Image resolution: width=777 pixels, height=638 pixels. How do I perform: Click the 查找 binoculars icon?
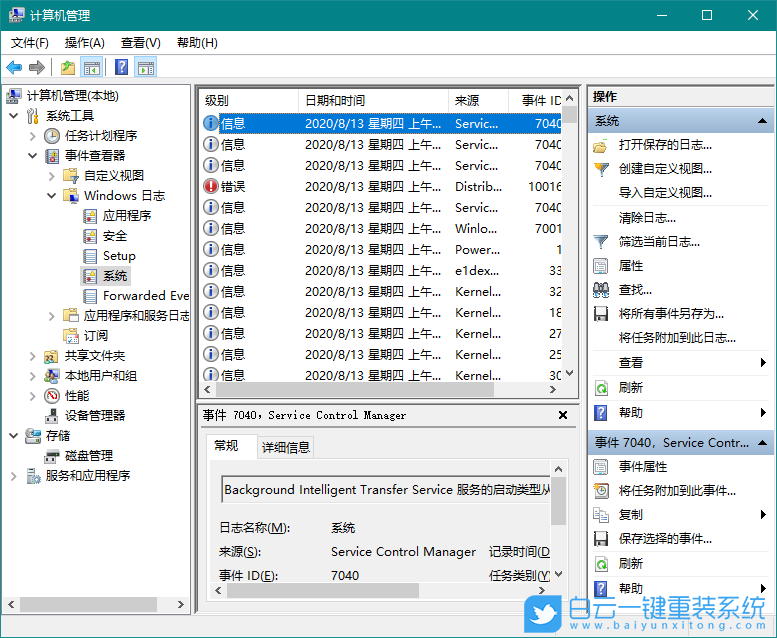click(x=601, y=290)
